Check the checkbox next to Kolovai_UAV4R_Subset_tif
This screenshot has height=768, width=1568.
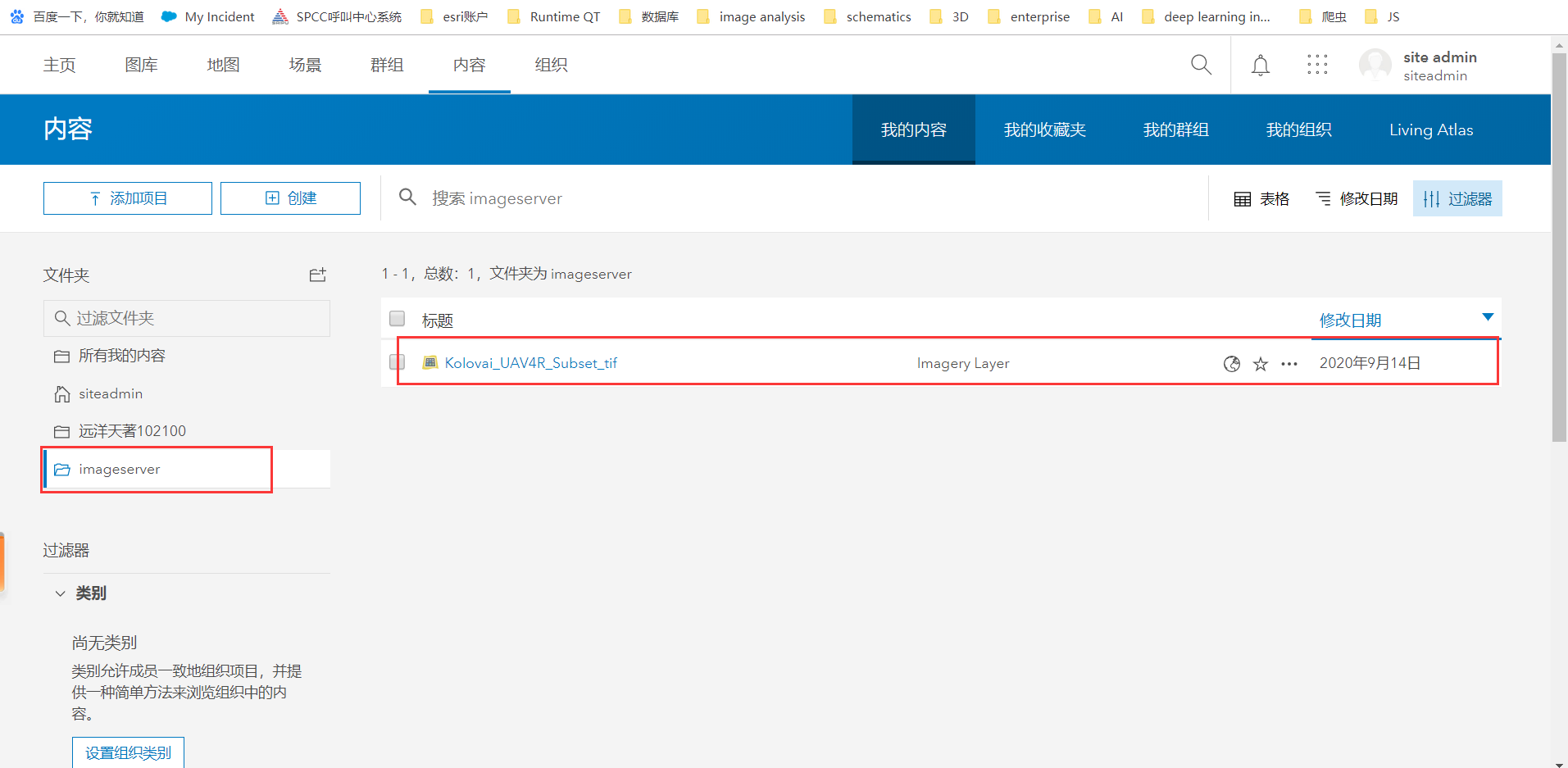click(x=397, y=361)
